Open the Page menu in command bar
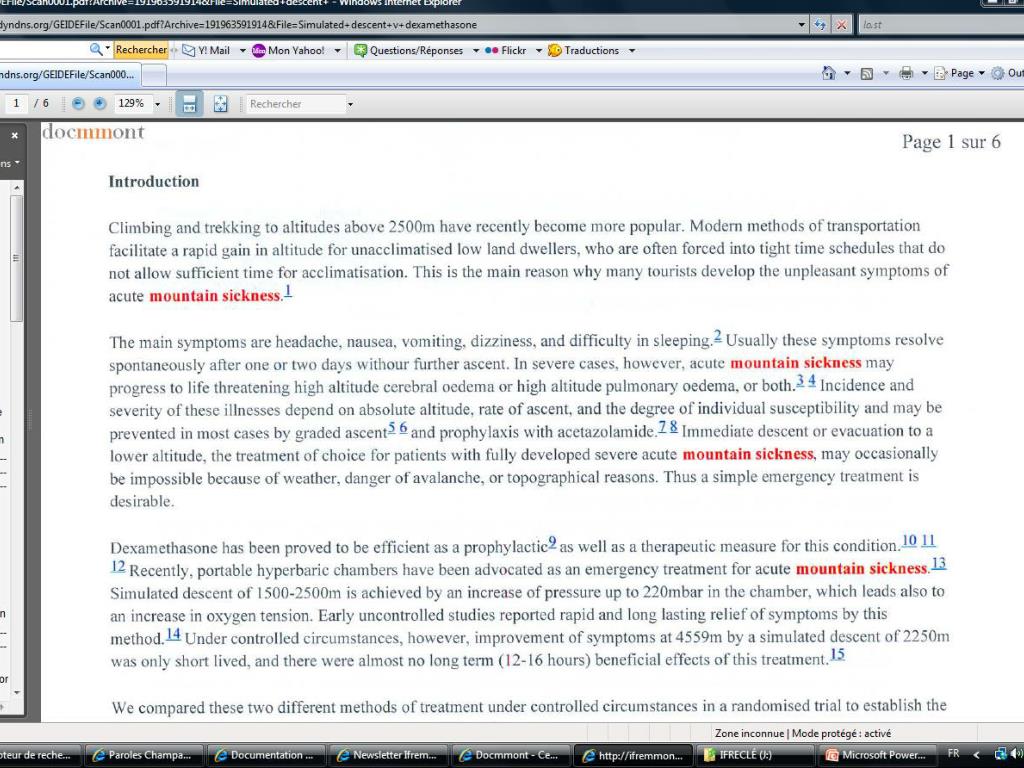 [959, 73]
